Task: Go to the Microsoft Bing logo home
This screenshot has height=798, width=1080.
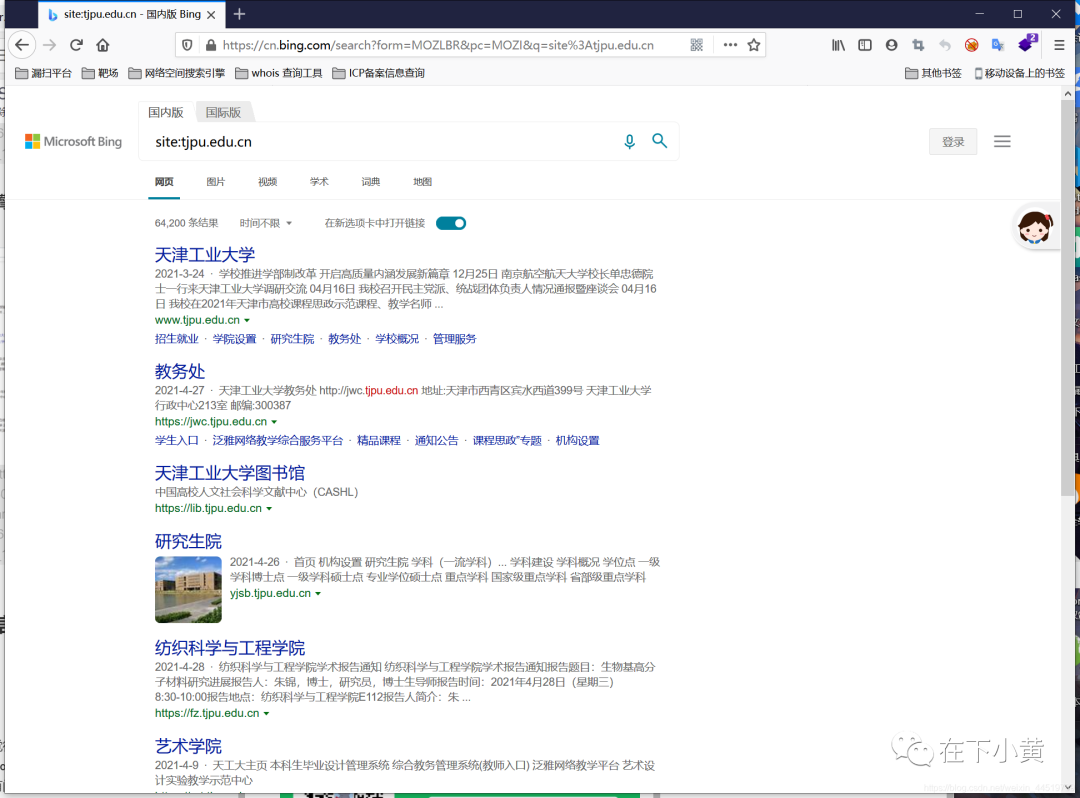Action: point(73,142)
